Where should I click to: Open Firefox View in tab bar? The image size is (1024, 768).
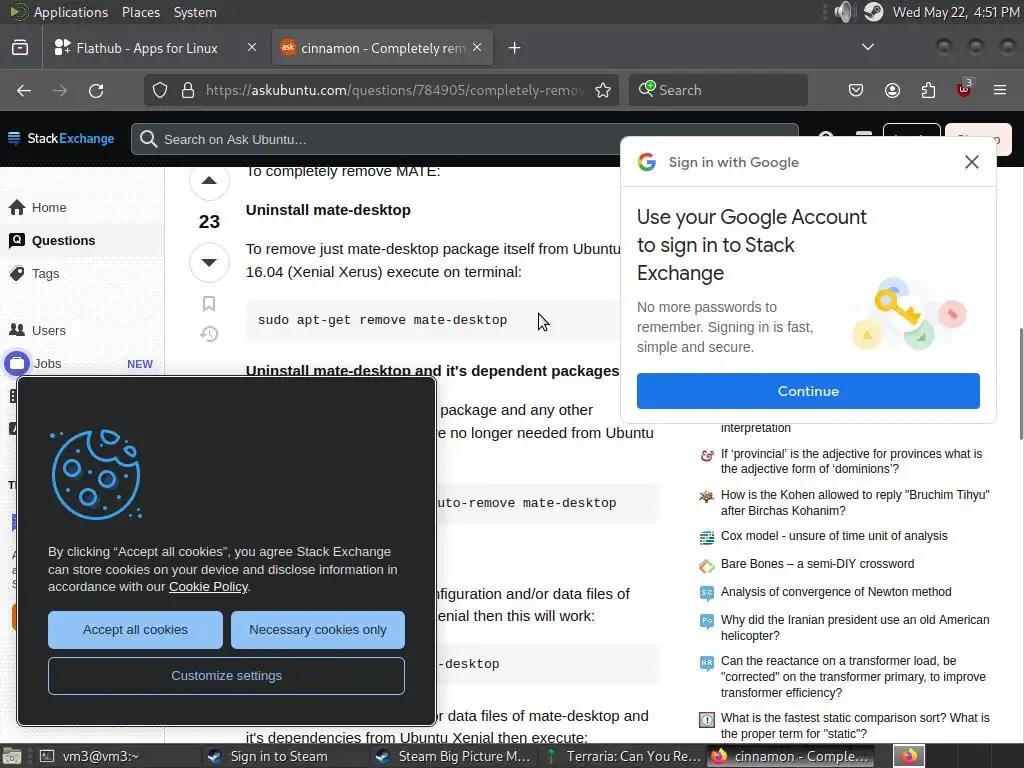tap(20, 48)
